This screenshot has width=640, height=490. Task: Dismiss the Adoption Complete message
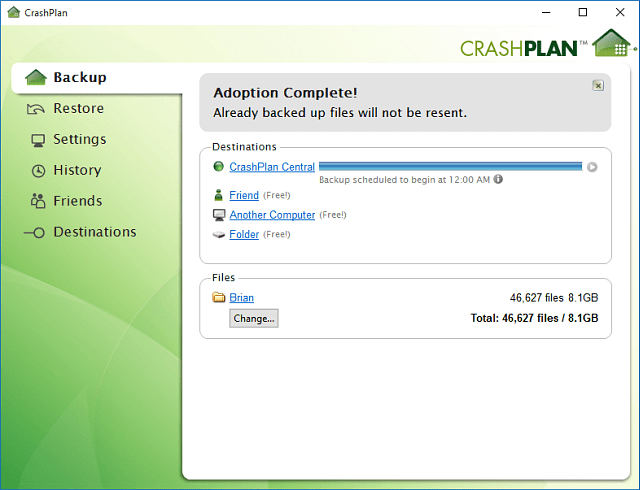[x=598, y=86]
